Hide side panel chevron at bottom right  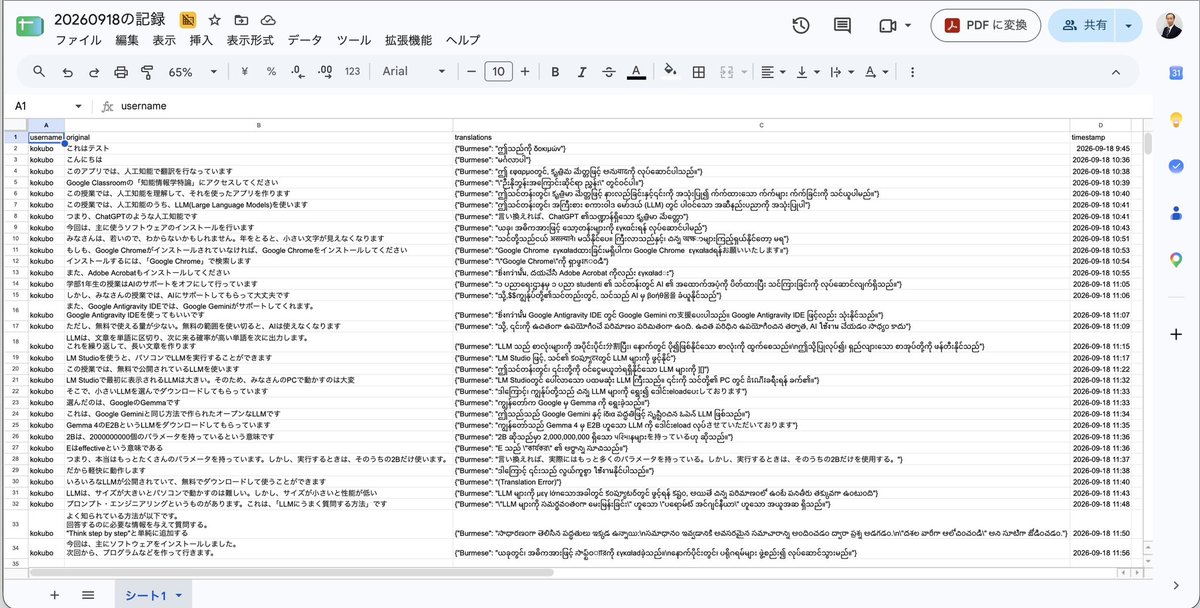tap(1177, 585)
